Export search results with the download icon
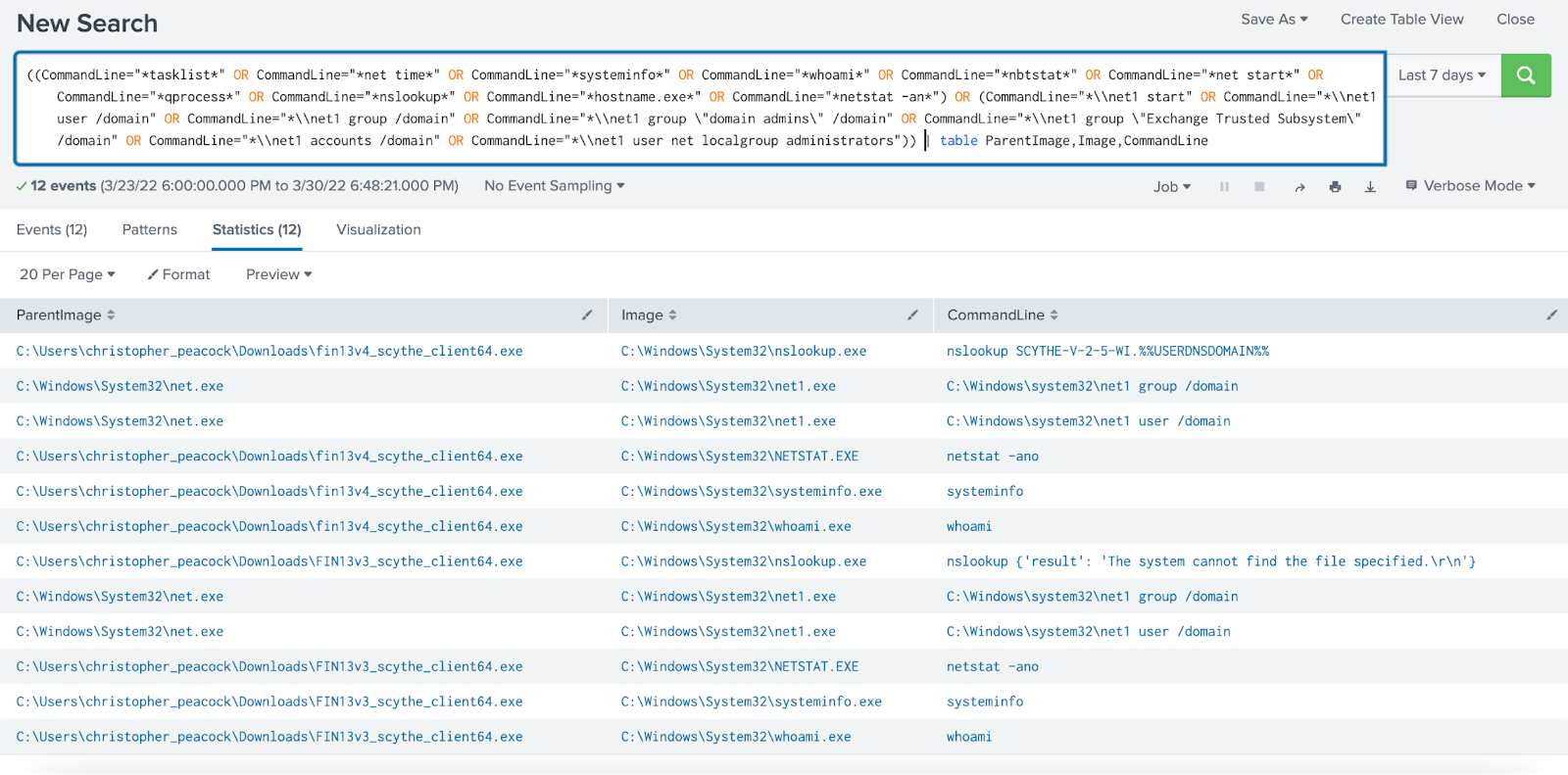Image resolution: width=1568 pixels, height=775 pixels. tap(1370, 186)
